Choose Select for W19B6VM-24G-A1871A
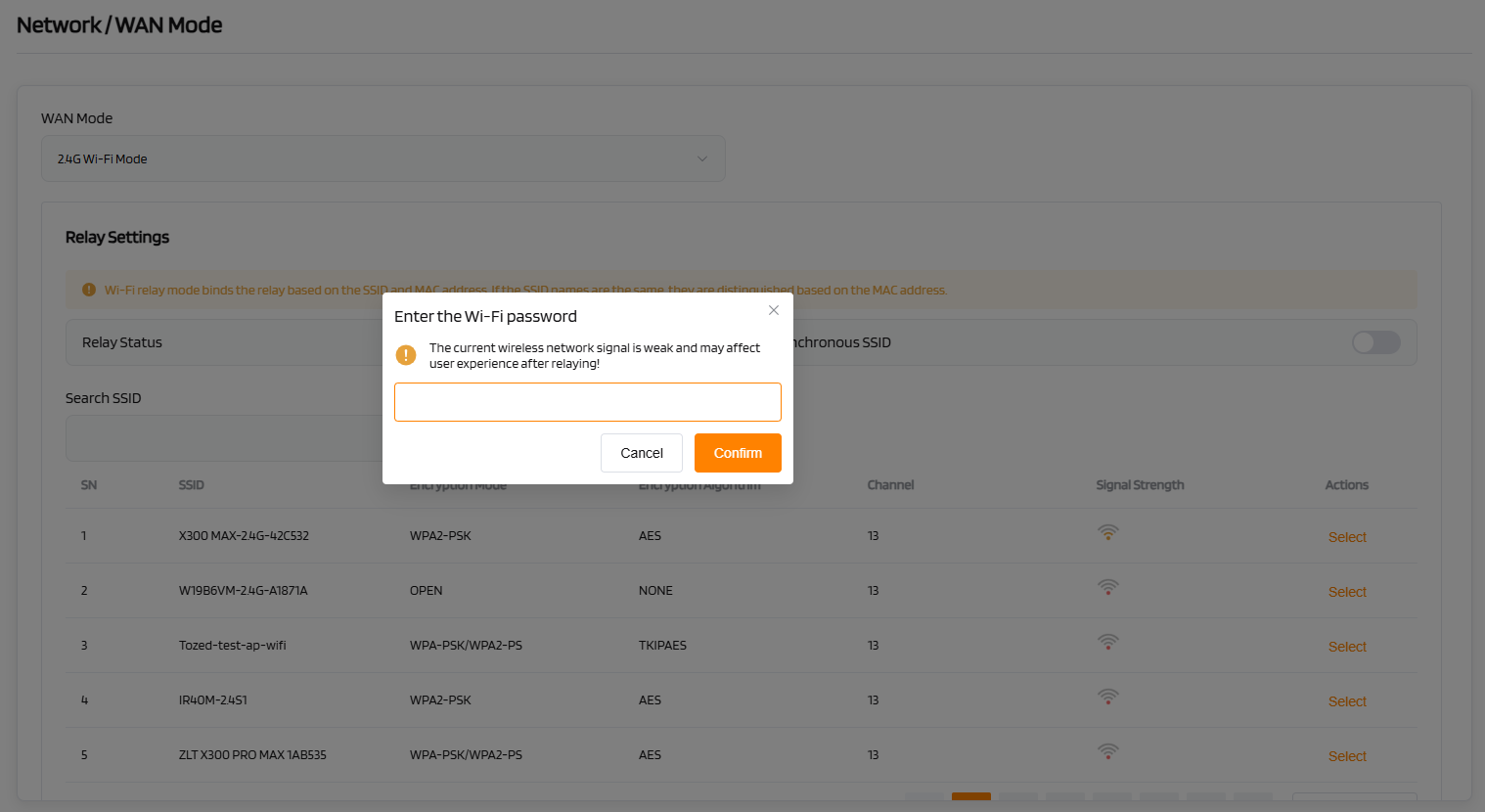 (1347, 592)
